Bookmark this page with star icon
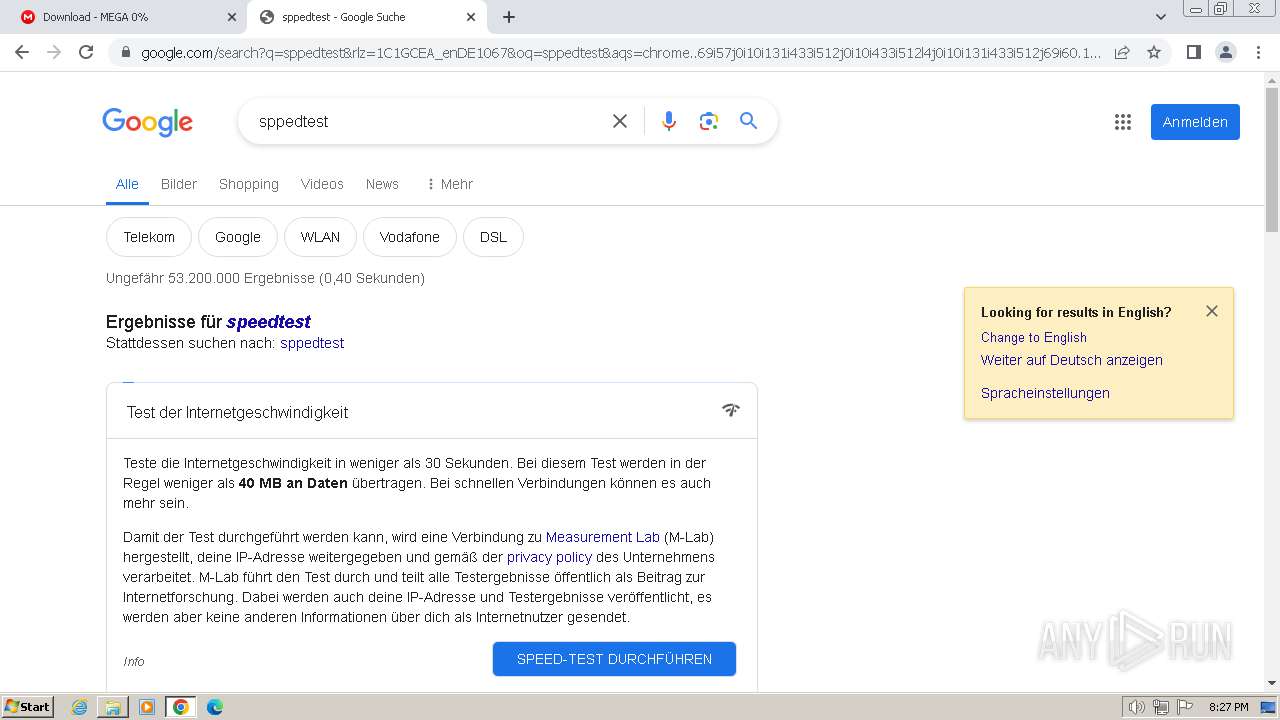Image resolution: width=1280 pixels, height=720 pixels. (x=1154, y=52)
